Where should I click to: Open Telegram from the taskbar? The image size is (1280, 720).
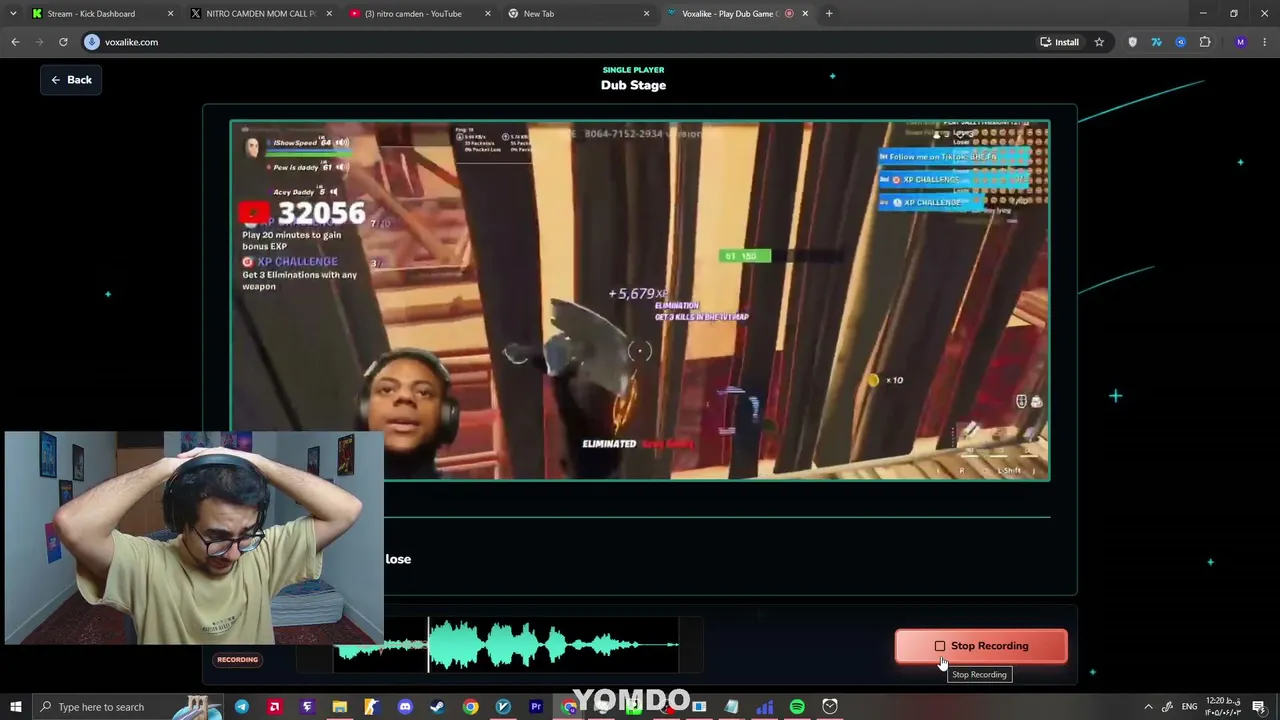(x=242, y=707)
